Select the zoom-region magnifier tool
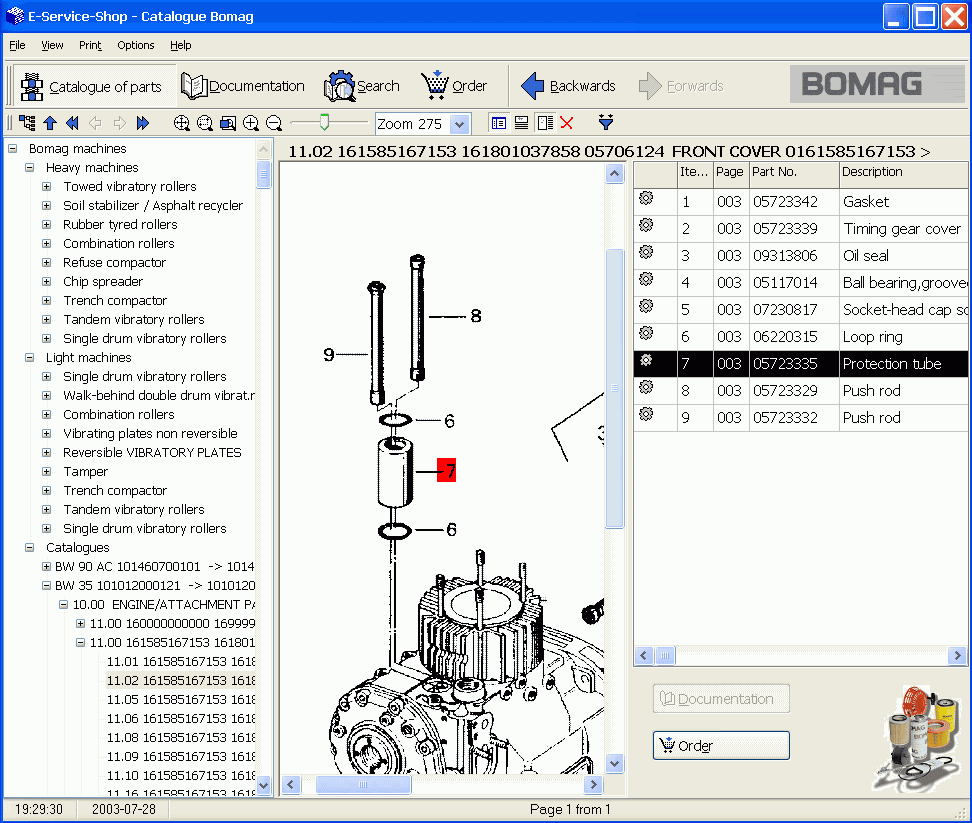The height and width of the screenshot is (823, 972). 205,123
